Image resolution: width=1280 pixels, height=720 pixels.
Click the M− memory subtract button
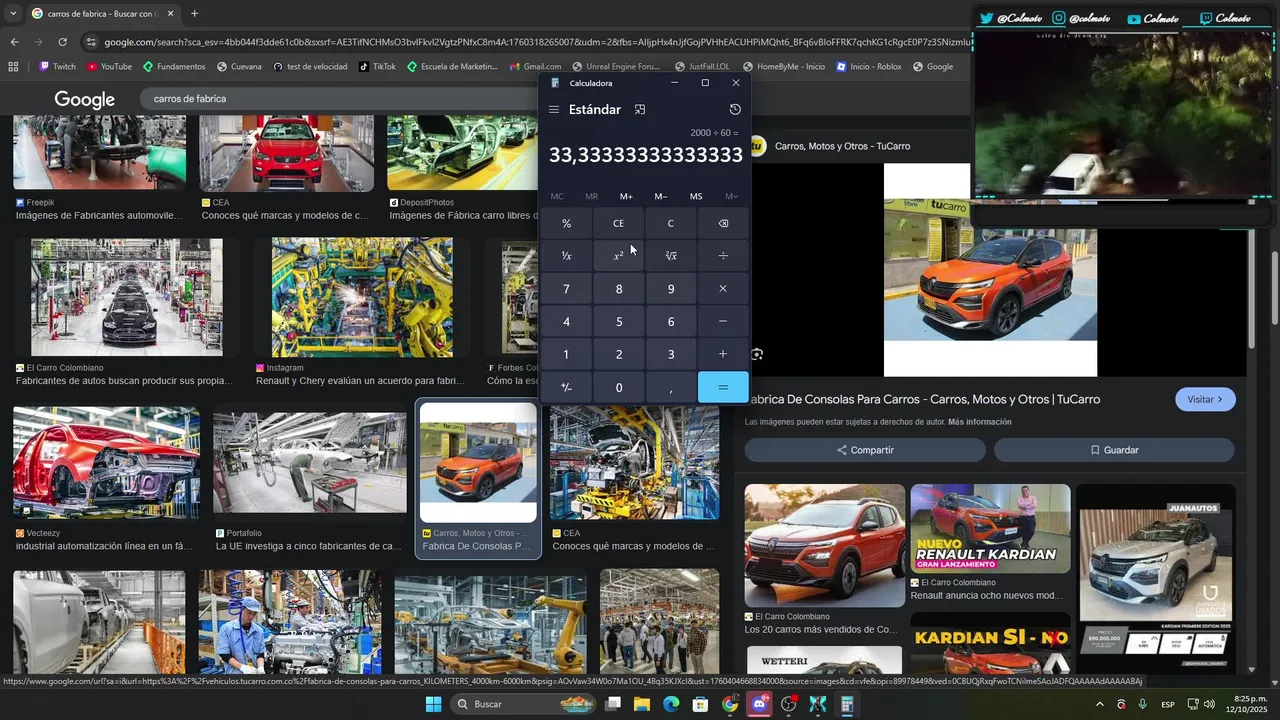[x=661, y=196]
